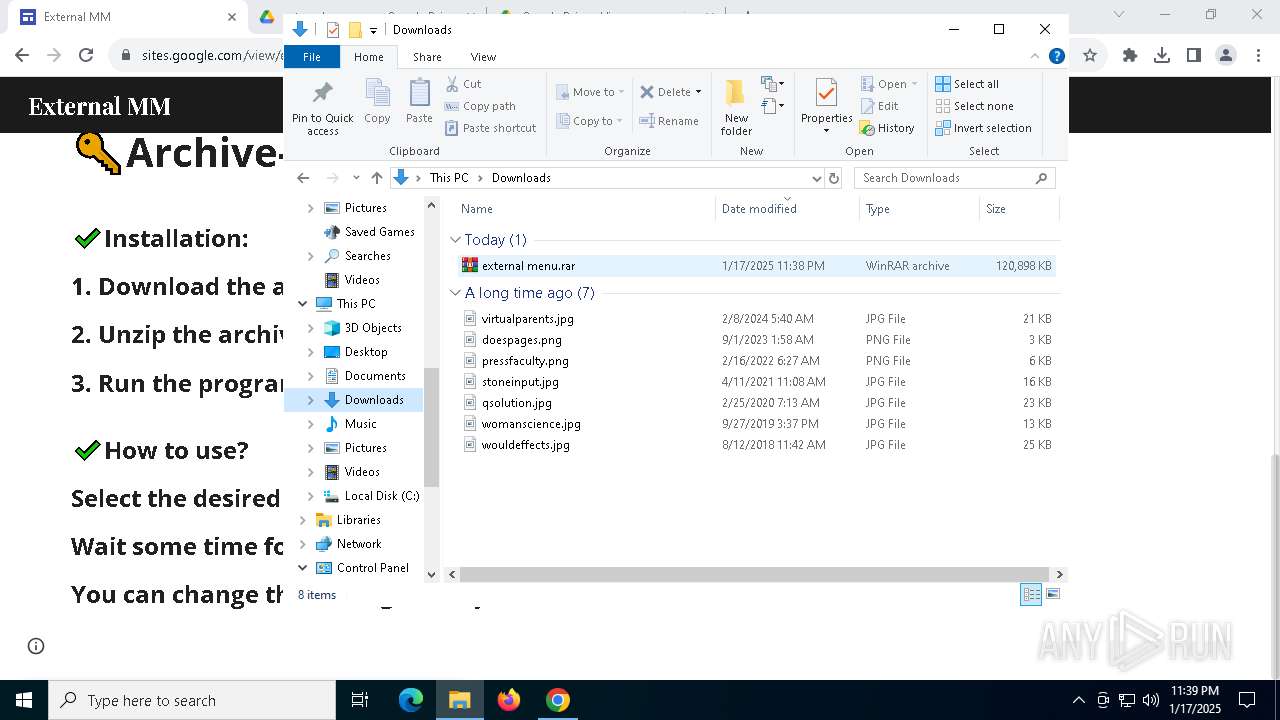Select Local Disk (C:) in tree
Screen dimensions: 1280x720
coord(371,496)
